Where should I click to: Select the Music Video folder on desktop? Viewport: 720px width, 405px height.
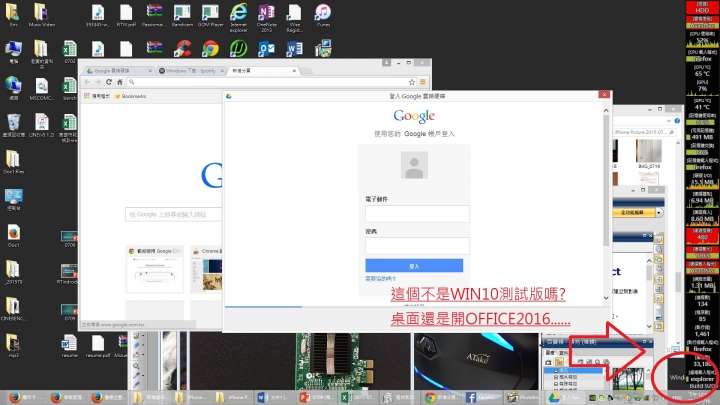pyautogui.click(x=41, y=16)
